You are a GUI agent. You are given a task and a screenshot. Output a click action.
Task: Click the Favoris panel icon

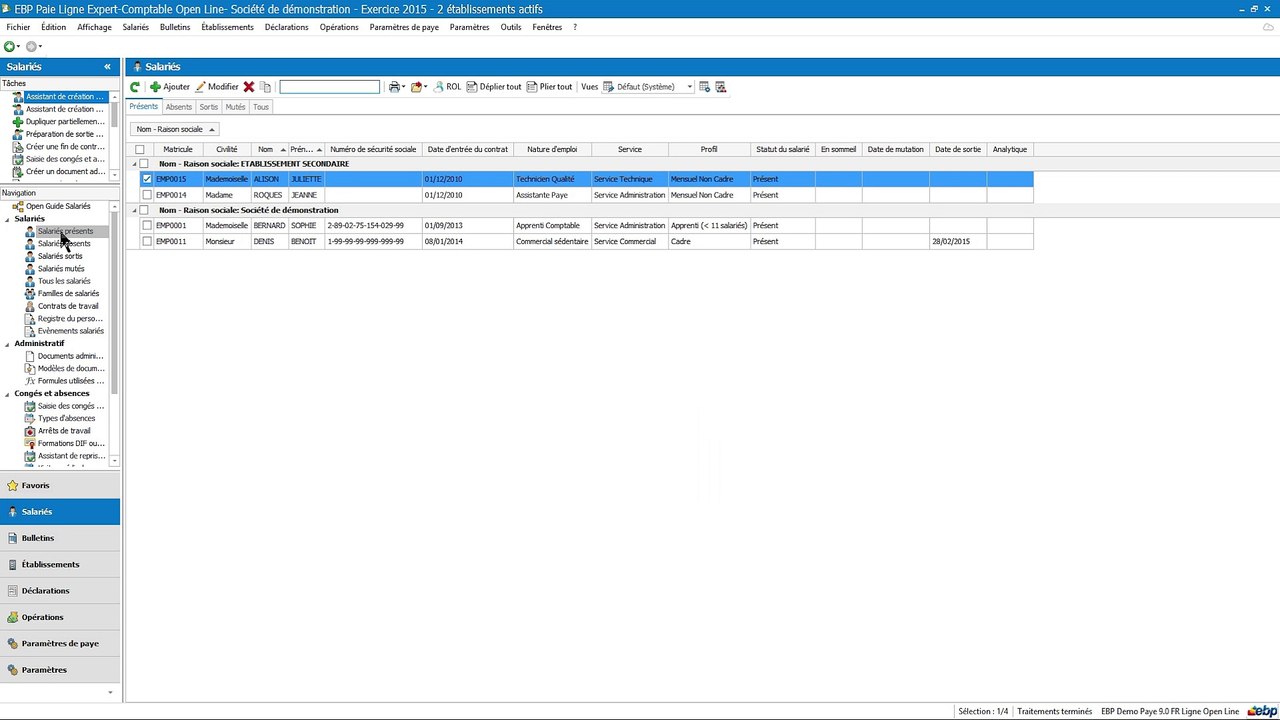pyautogui.click(x=12, y=486)
